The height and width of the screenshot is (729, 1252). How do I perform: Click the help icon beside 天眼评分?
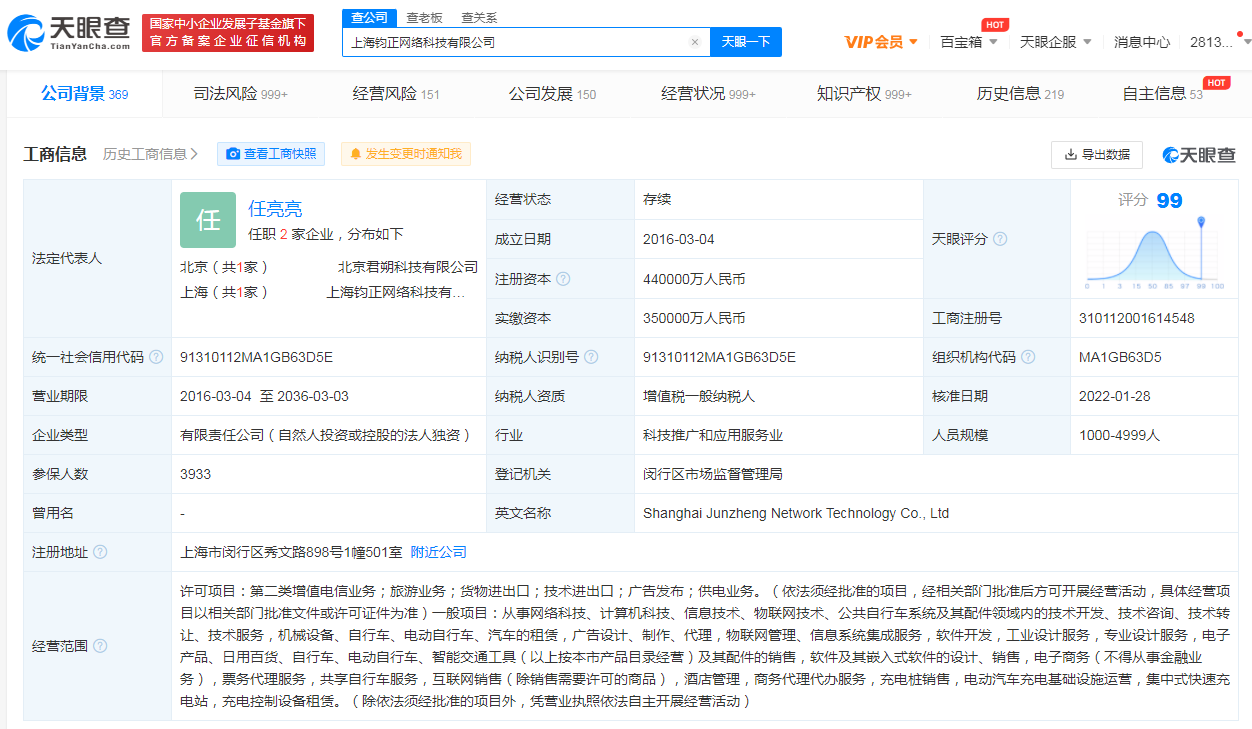point(1000,239)
